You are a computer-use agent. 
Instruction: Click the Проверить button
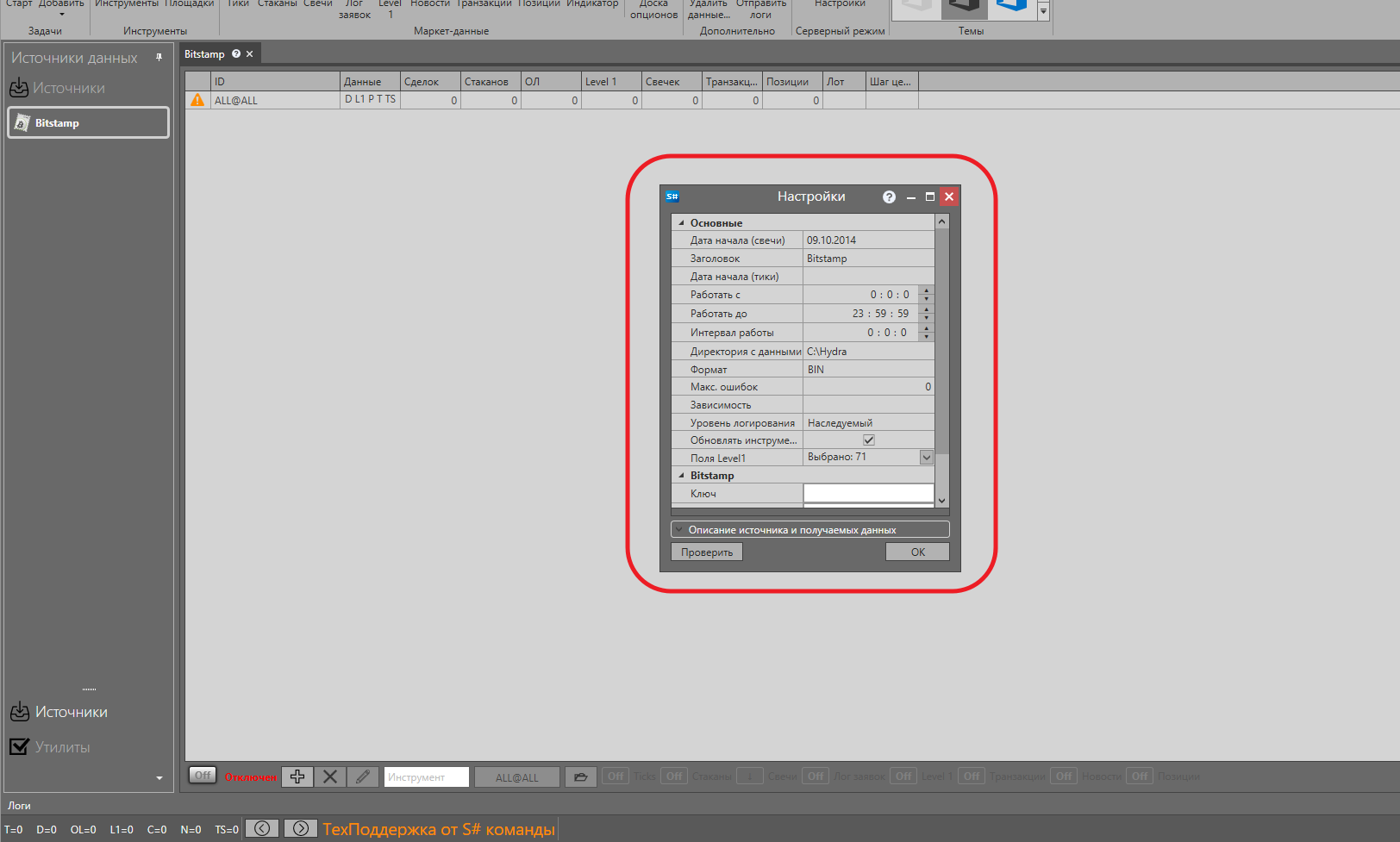pyautogui.click(x=707, y=552)
